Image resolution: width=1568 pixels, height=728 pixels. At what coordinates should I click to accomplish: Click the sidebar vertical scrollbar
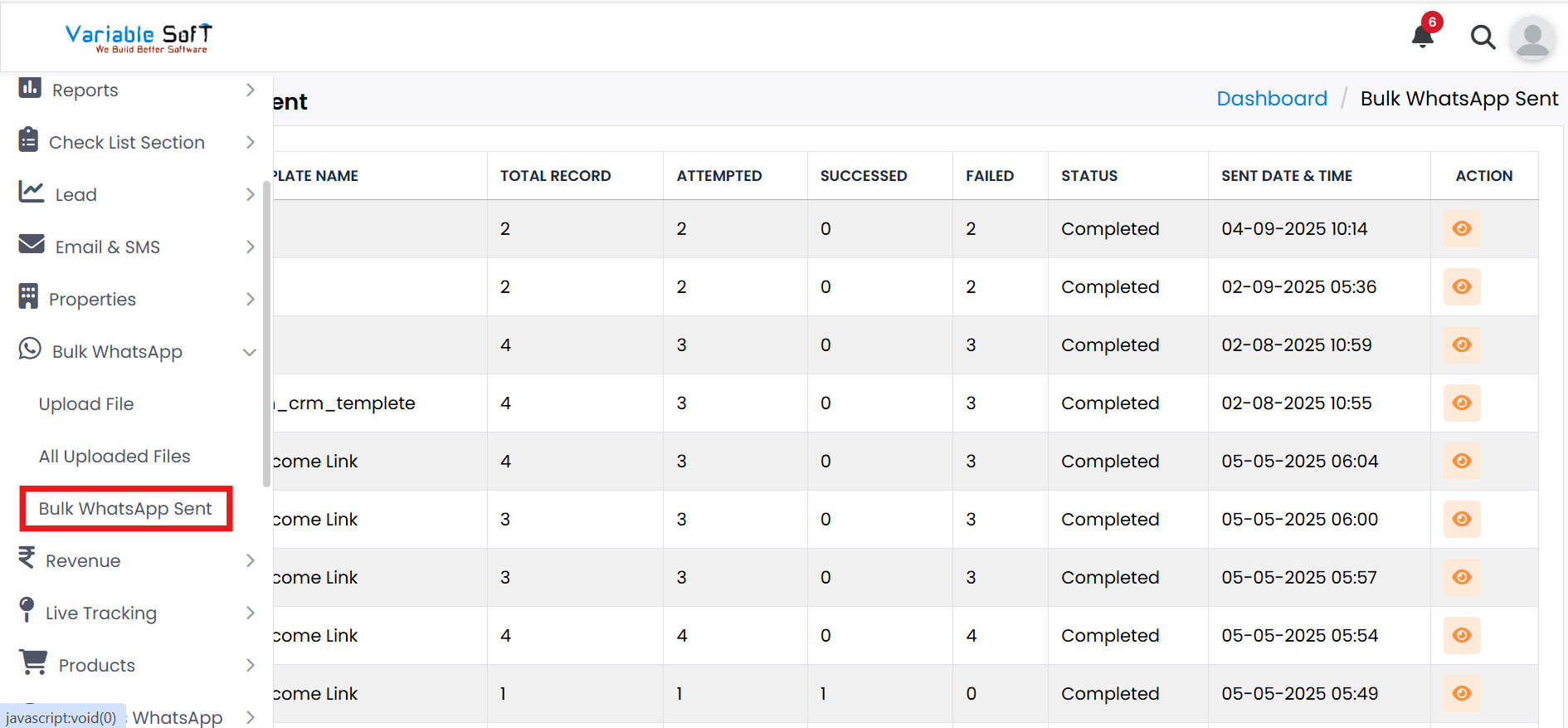coord(267,332)
